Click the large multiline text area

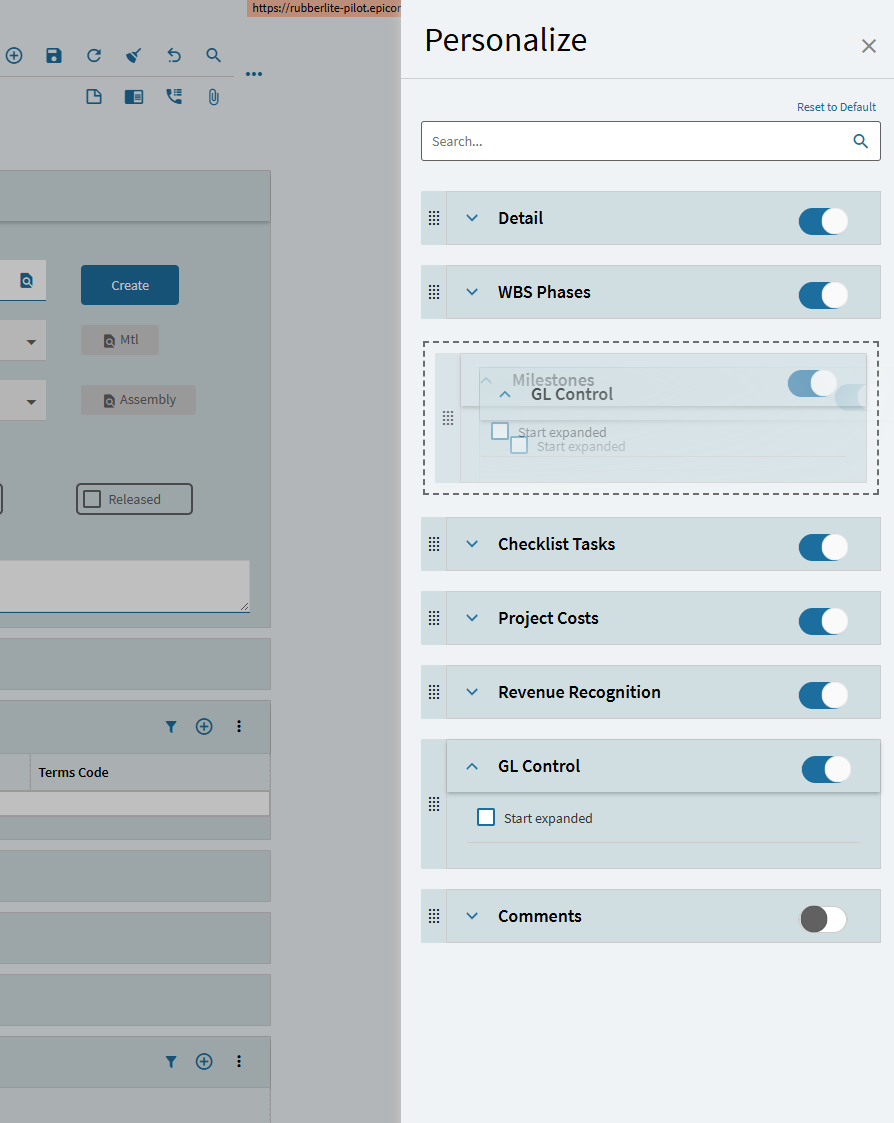124,587
